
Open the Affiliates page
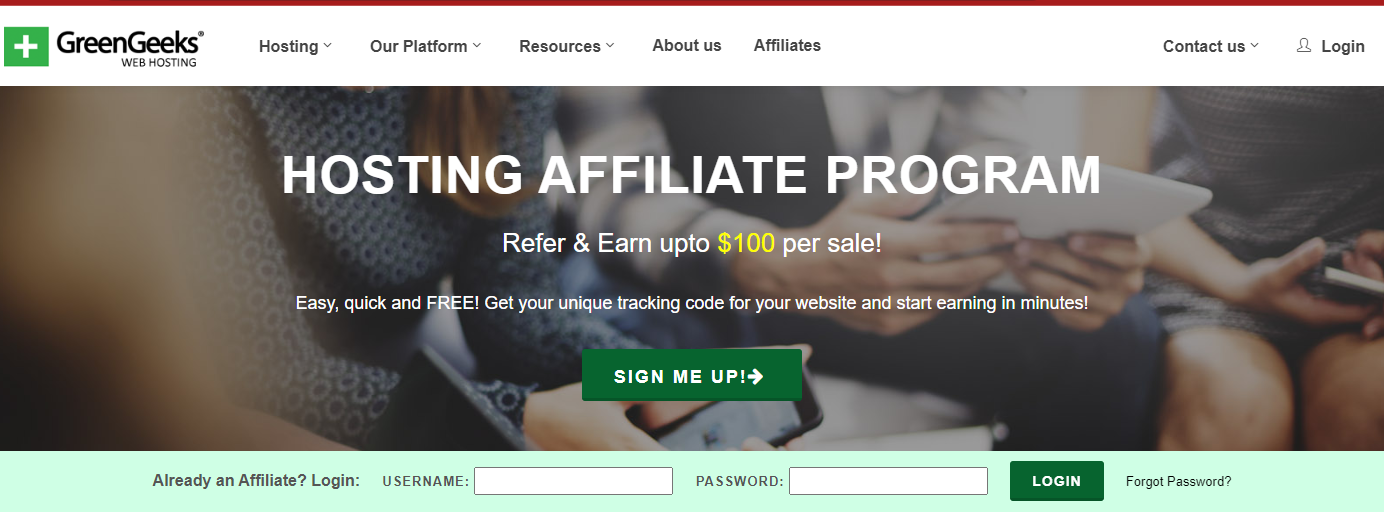[787, 45]
